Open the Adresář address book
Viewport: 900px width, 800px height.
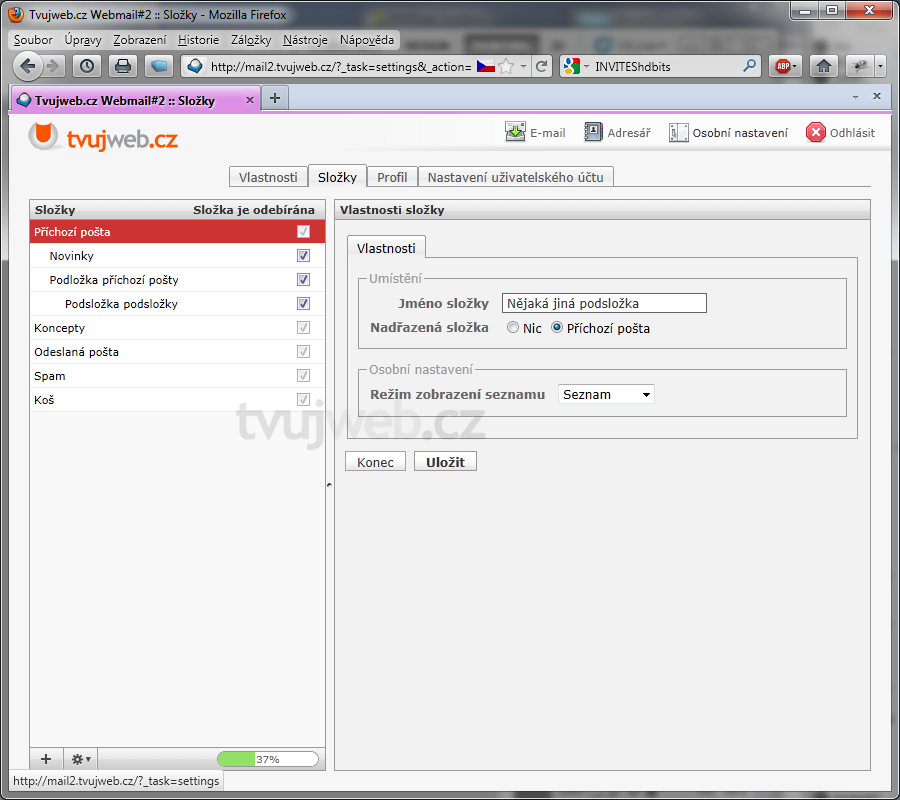pyautogui.click(x=593, y=133)
